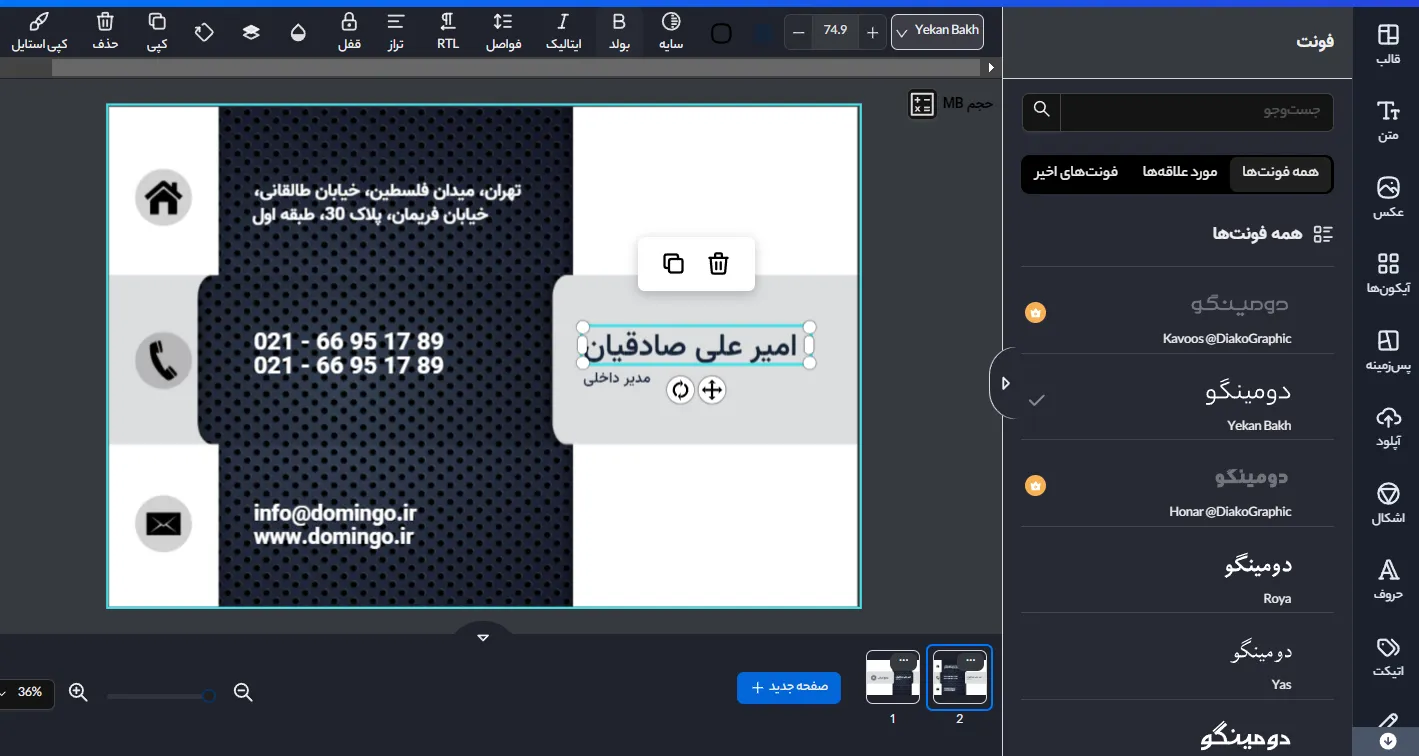
Task: Click the zoom-out magnifier icon
Action: (x=242, y=692)
